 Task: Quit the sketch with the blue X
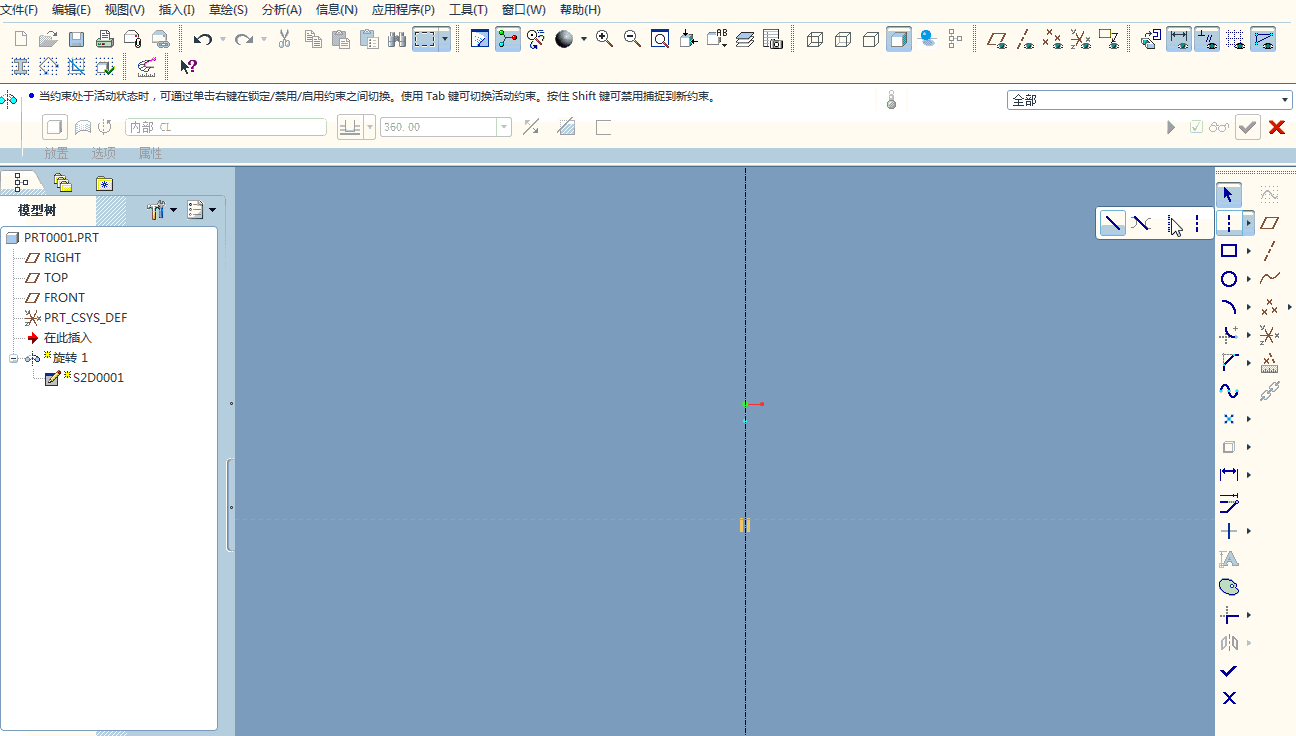1229,698
